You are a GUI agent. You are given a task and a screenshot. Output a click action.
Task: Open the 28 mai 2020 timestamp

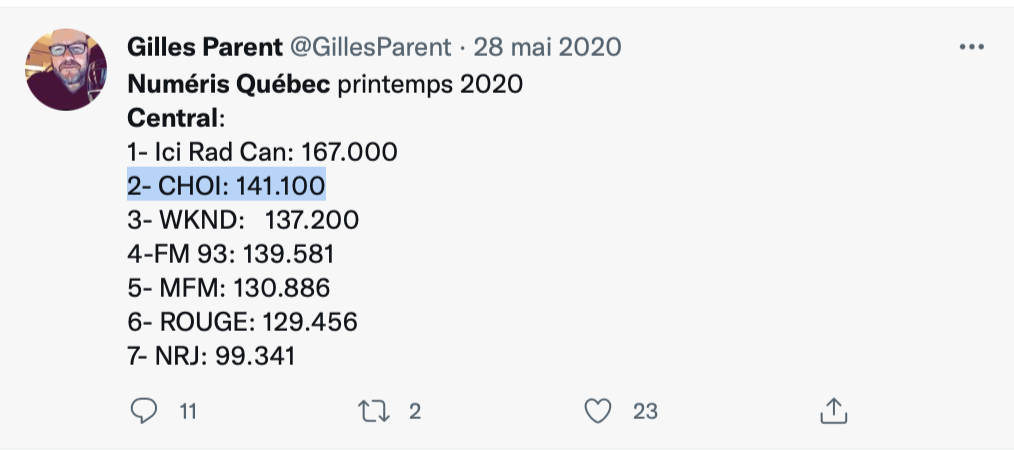547,47
